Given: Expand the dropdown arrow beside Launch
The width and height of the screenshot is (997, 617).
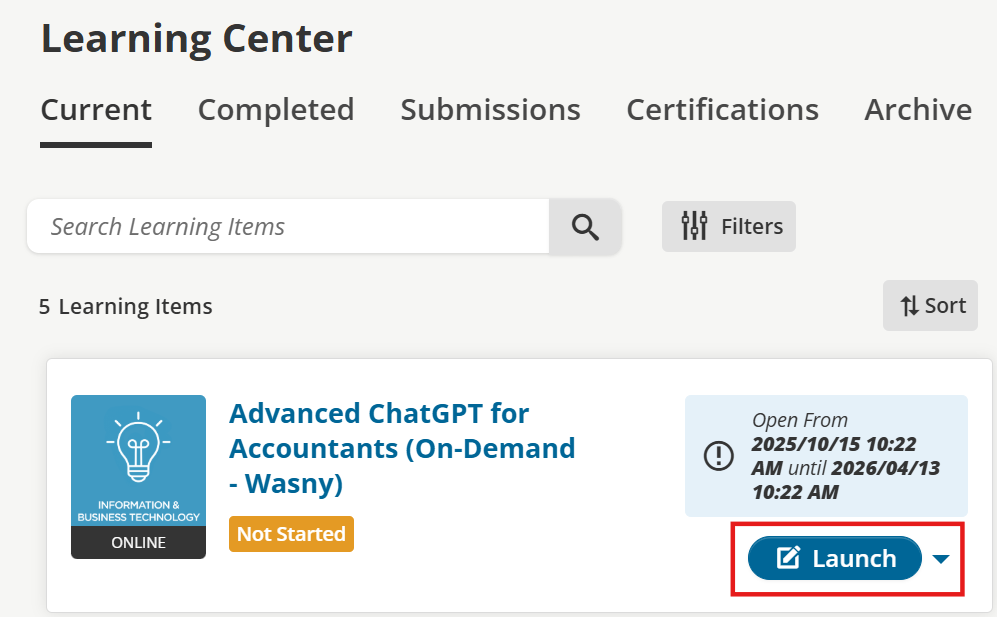Looking at the screenshot, I should [941, 559].
